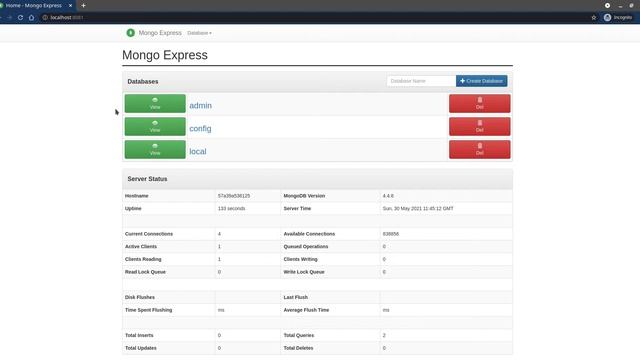Click the Active Clients label

[140, 247]
